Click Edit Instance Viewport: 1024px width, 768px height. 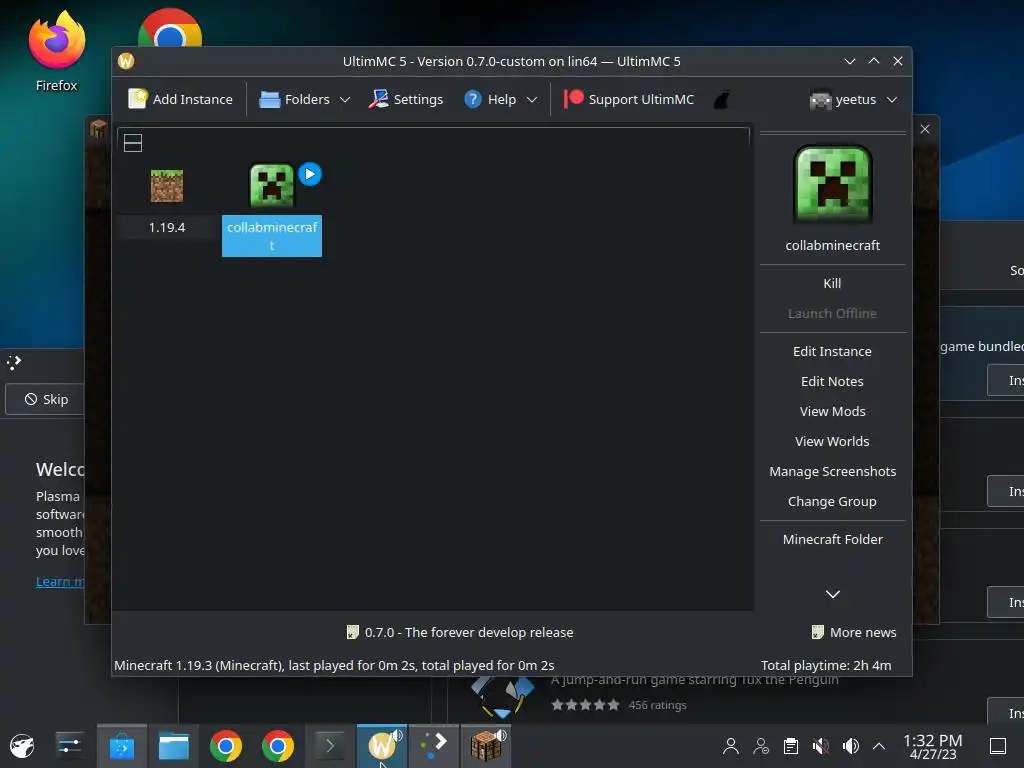(x=832, y=351)
